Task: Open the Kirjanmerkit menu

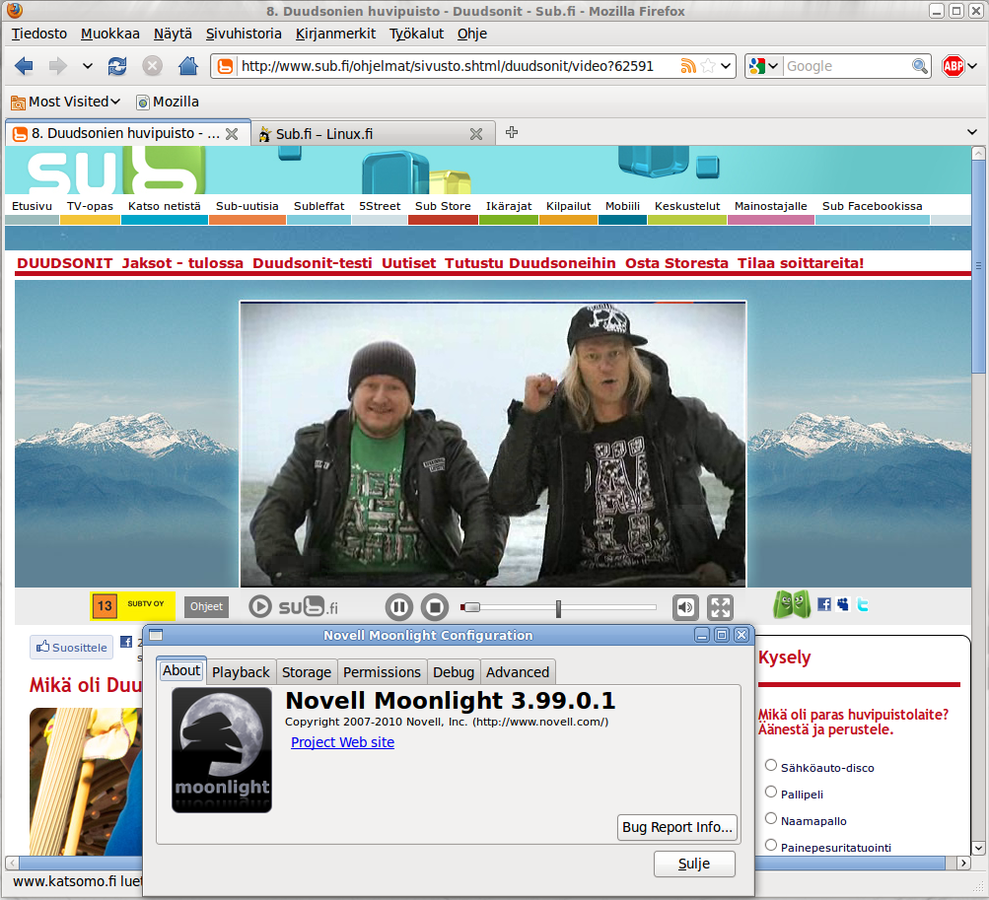Action: coord(335,33)
